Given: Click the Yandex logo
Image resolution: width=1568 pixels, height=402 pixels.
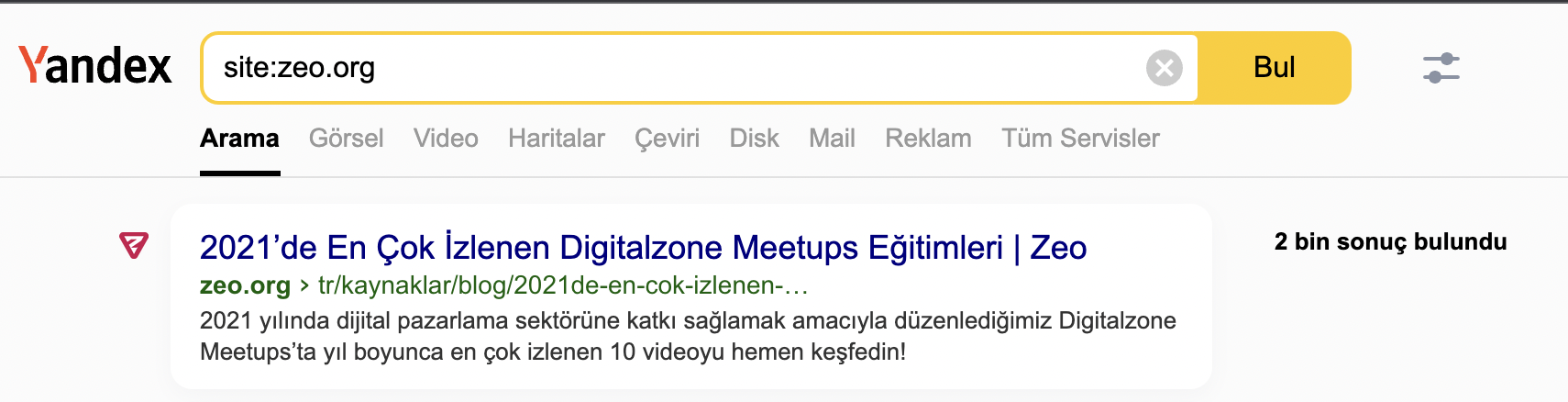Looking at the screenshot, I should [95, 66].
